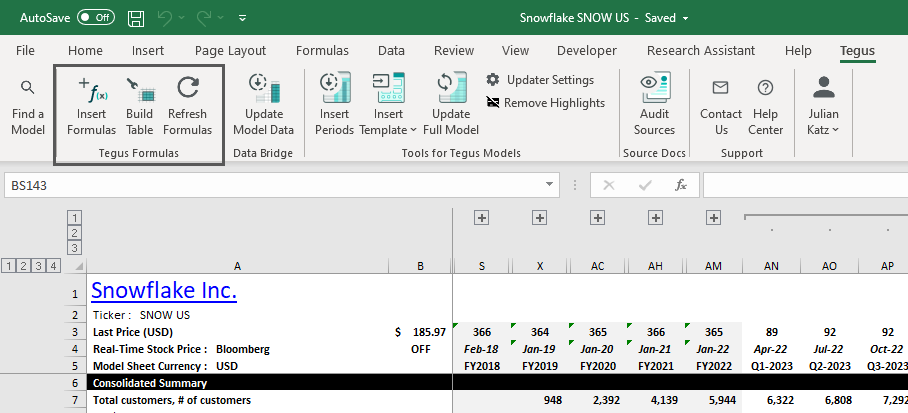Select column header A
This screenshot has width=908, height=413.
(237, 266)
